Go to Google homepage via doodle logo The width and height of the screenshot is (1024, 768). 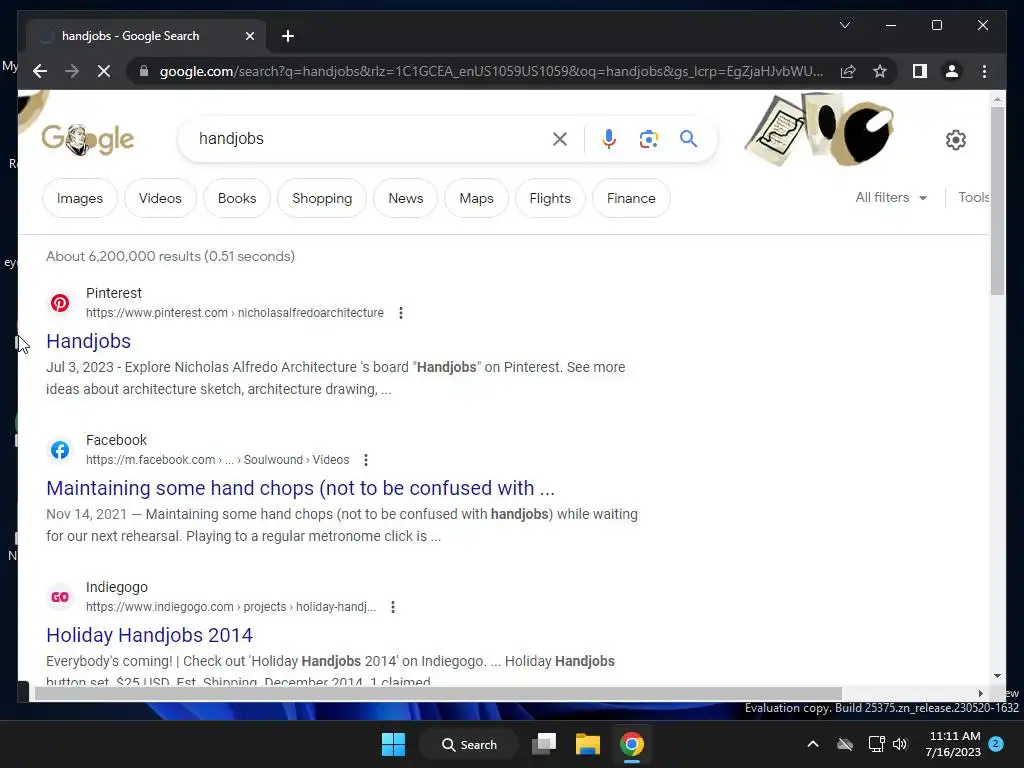coord(88,139)
